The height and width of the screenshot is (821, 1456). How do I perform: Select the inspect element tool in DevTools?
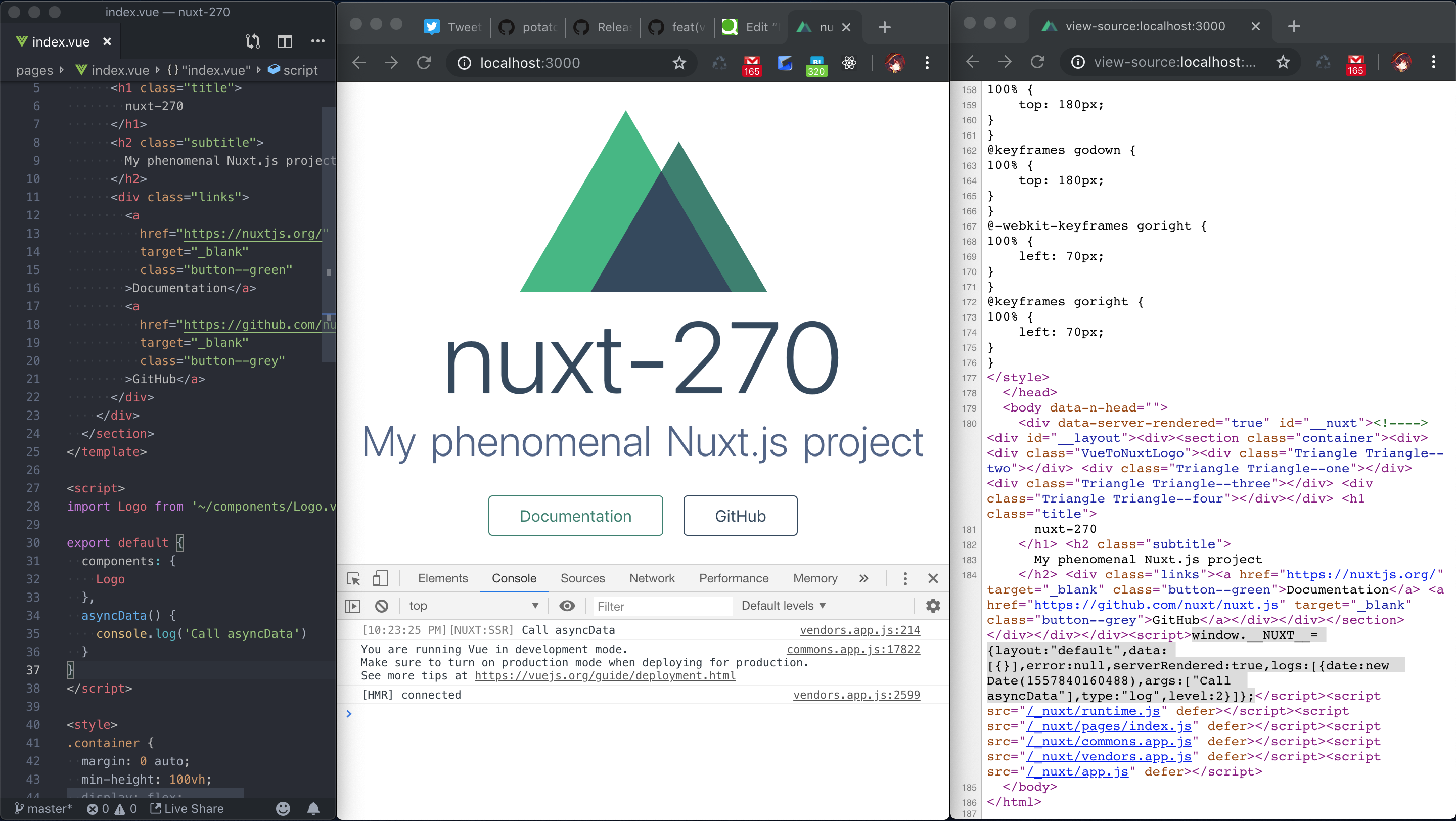pos(353,579)
